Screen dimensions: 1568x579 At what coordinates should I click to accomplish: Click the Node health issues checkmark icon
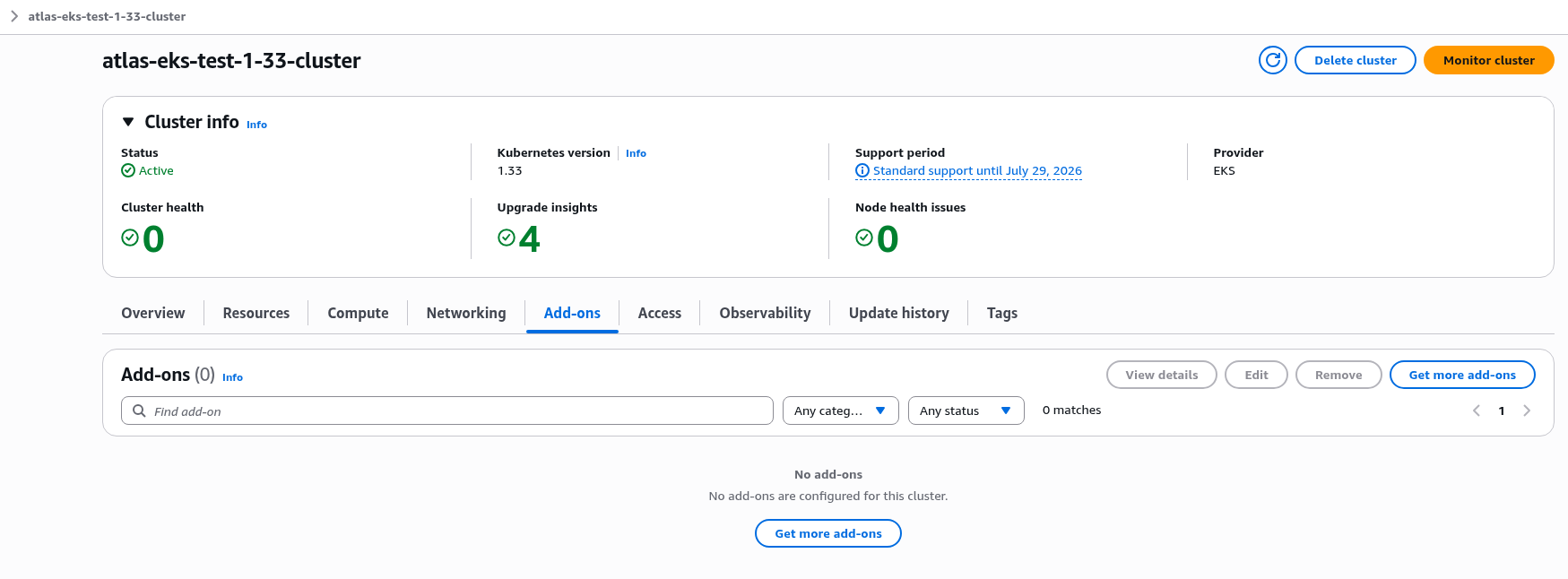864,238
